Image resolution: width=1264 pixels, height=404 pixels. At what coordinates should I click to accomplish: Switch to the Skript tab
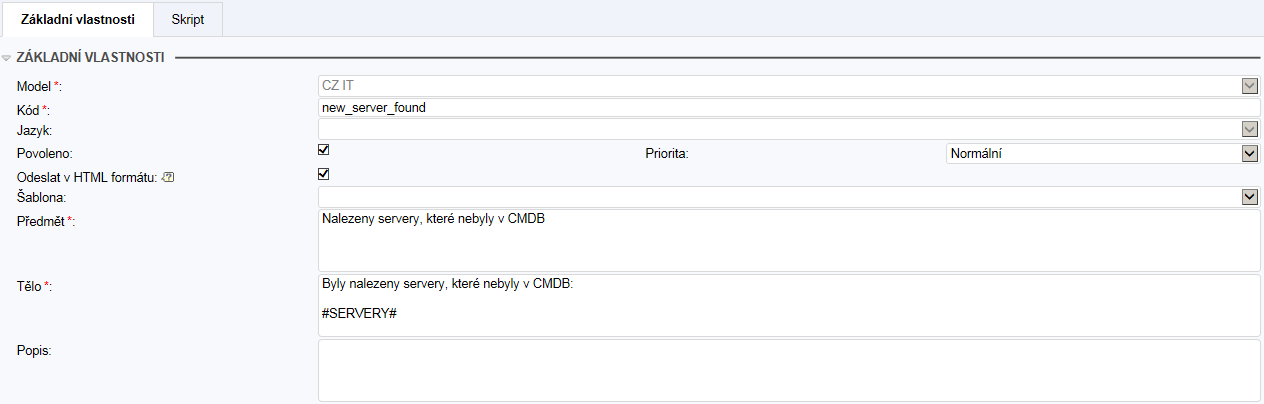tap(188, 19)
